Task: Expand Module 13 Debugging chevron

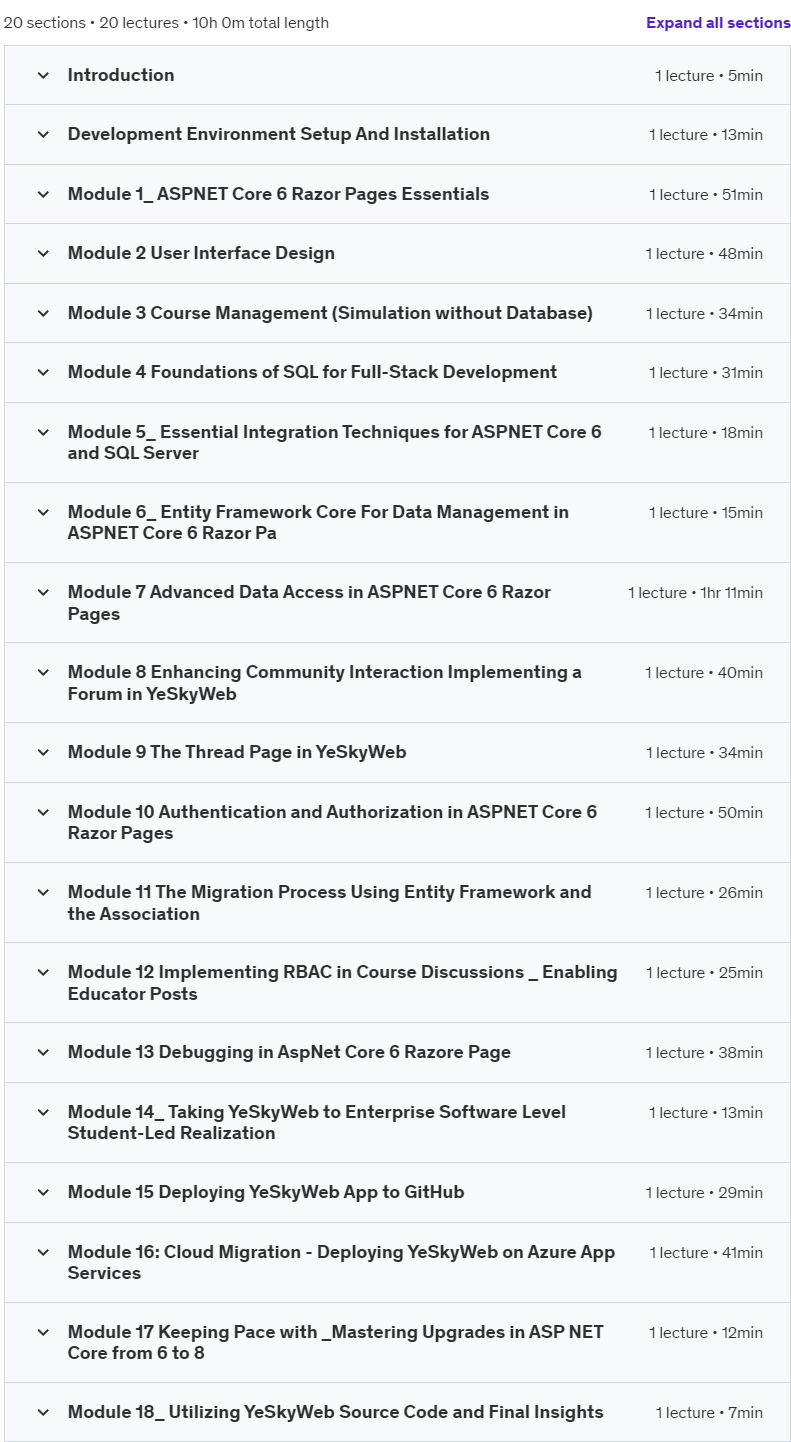Action: point(43,1052)
